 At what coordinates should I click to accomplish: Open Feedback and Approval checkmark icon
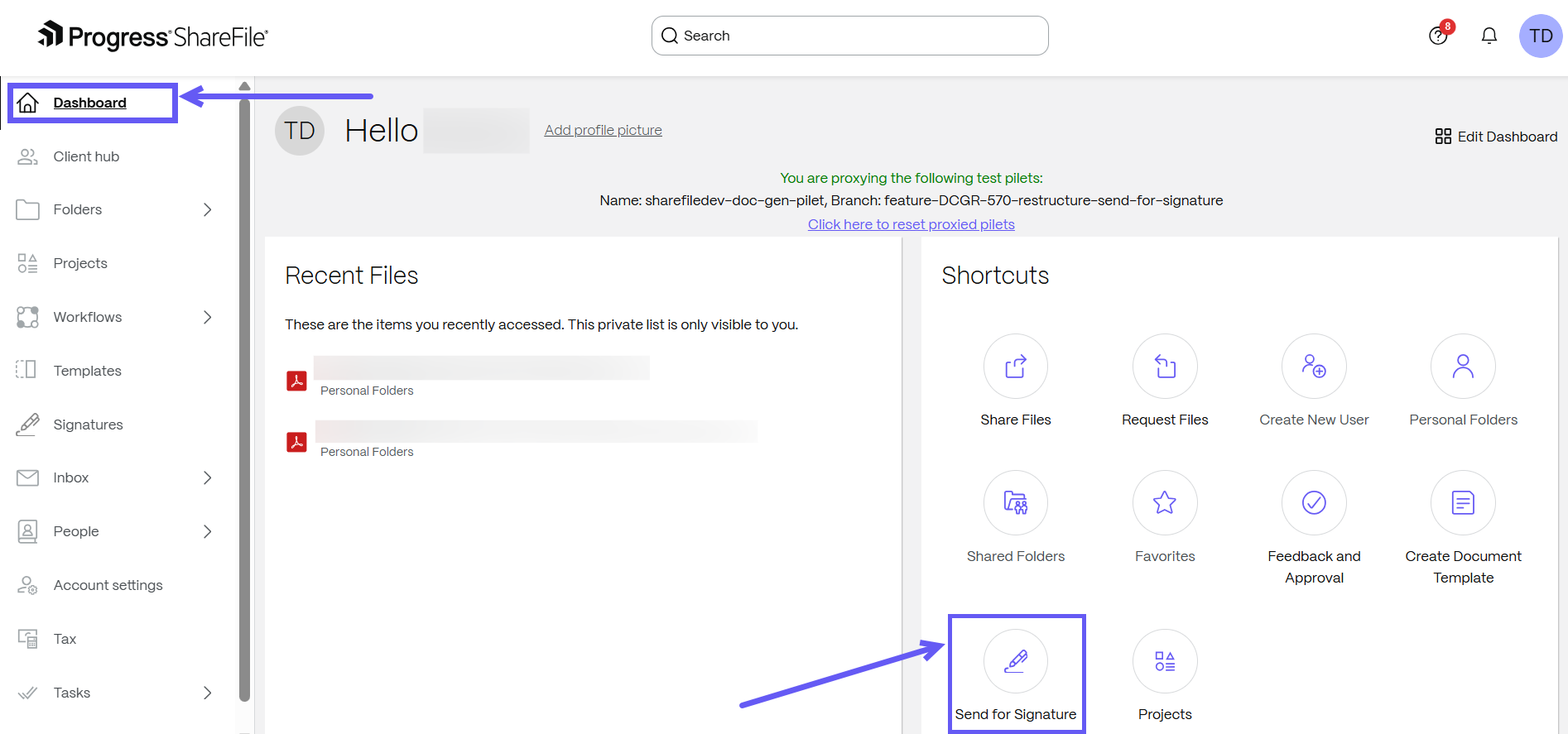[1313, 503]
